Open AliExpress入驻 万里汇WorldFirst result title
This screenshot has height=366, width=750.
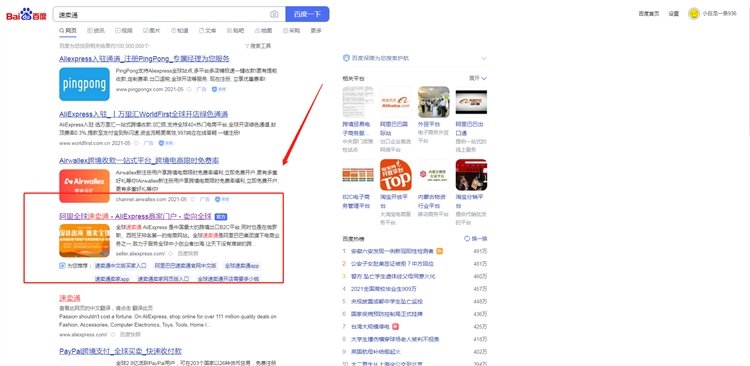pos(143,114)
